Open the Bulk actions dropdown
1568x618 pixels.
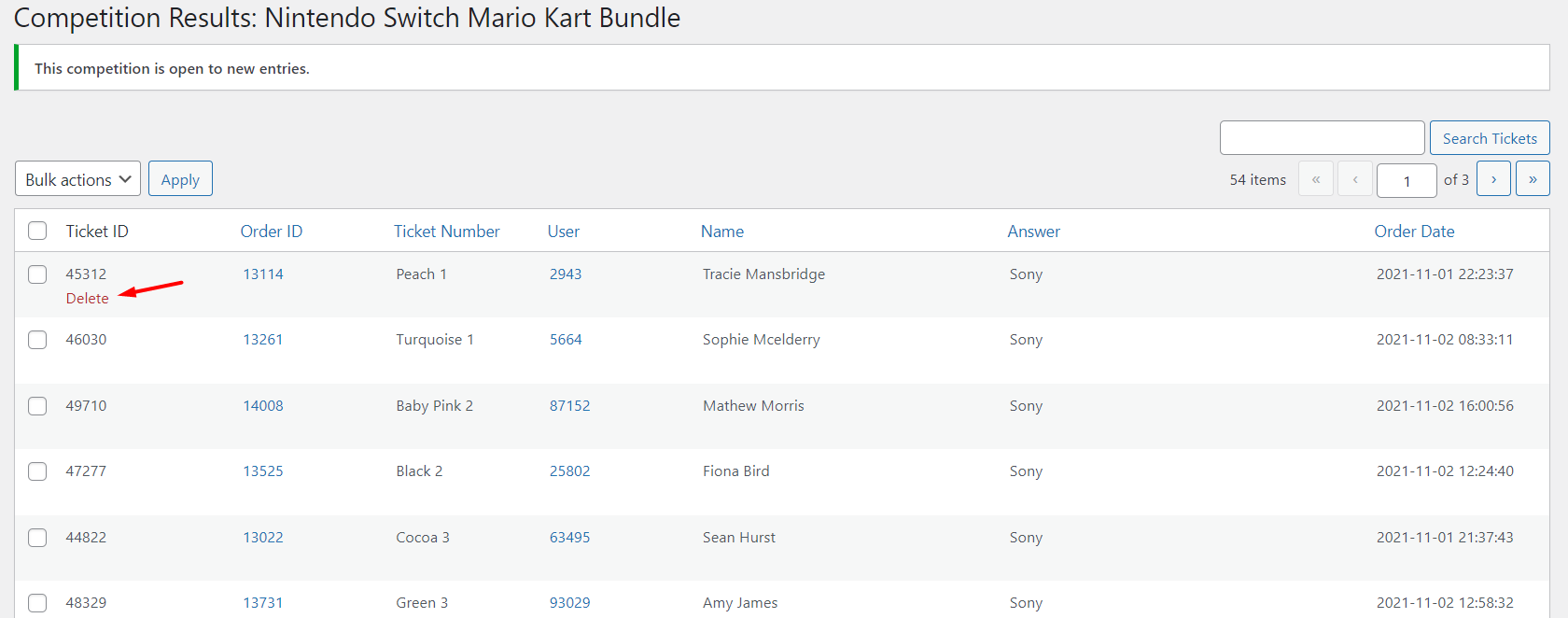77,179
